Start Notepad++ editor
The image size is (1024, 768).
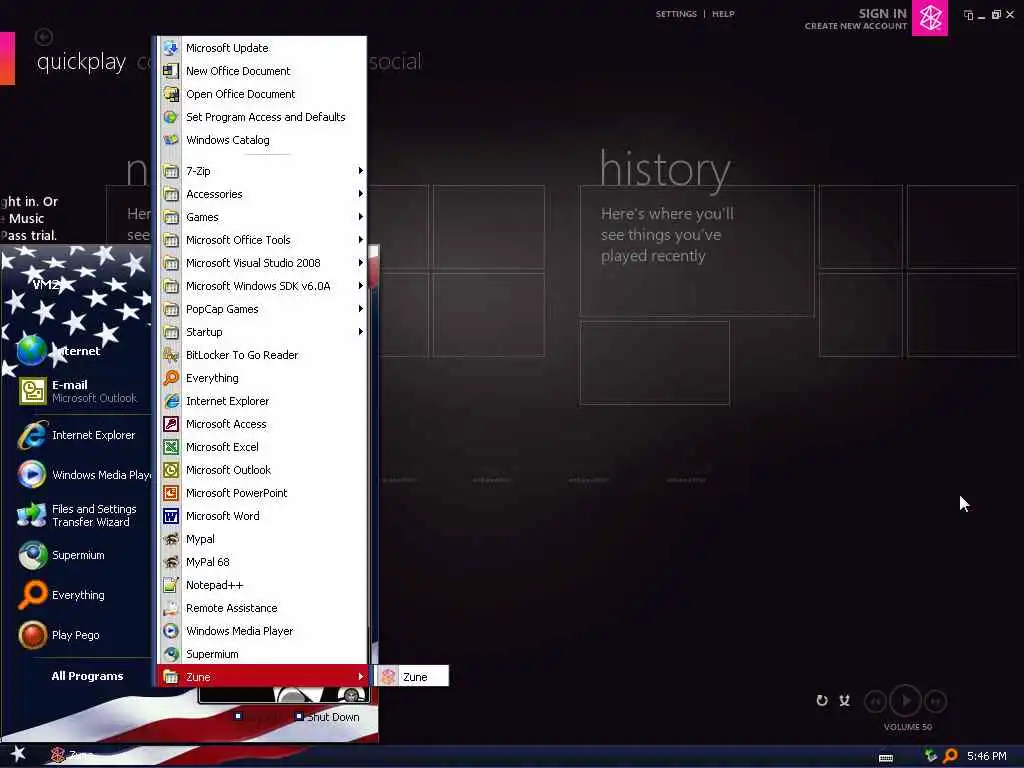tap(262, 585)
